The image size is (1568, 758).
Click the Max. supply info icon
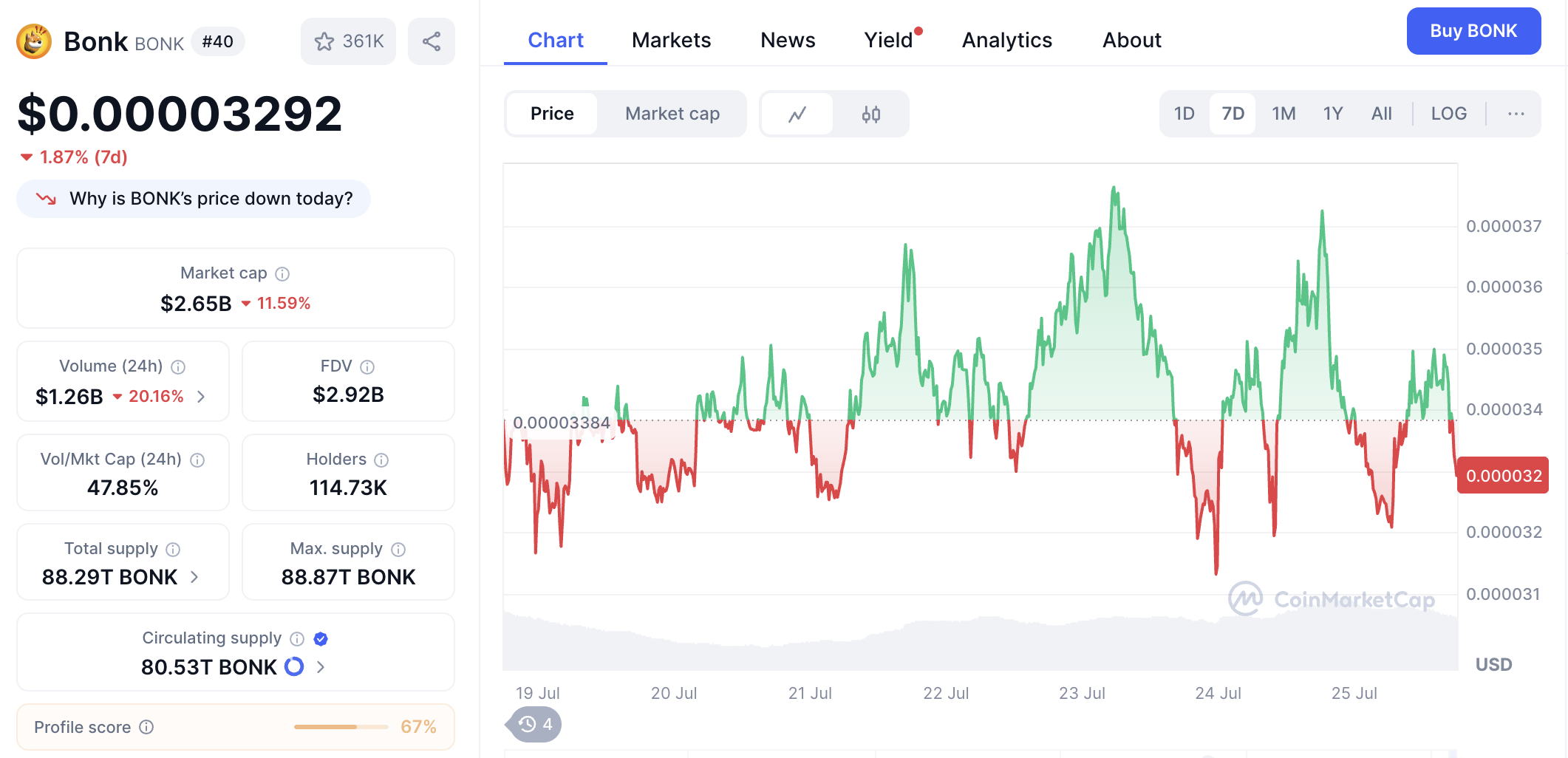coord(398,550)
